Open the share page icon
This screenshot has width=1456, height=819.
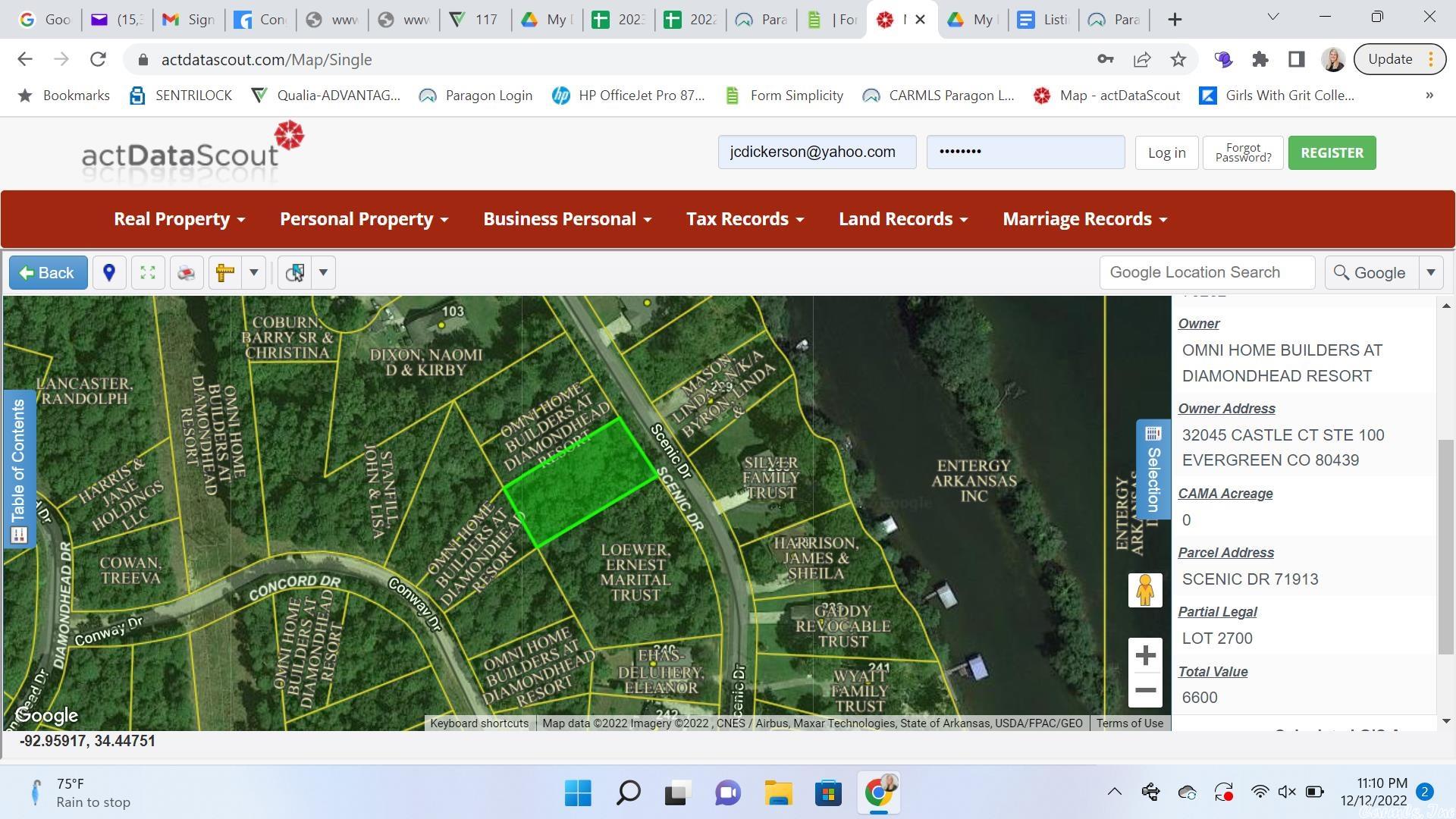[1142, 59]
